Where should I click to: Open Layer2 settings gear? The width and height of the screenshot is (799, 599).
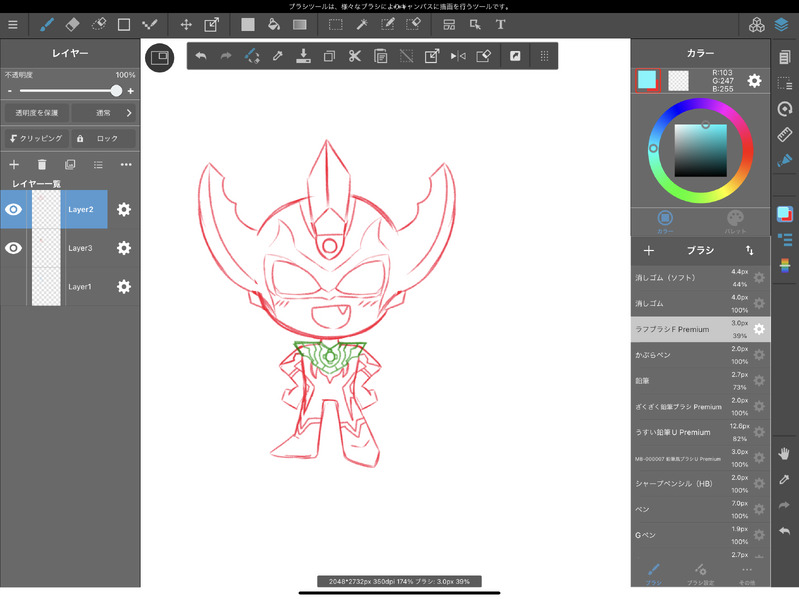tap(124, 209)
